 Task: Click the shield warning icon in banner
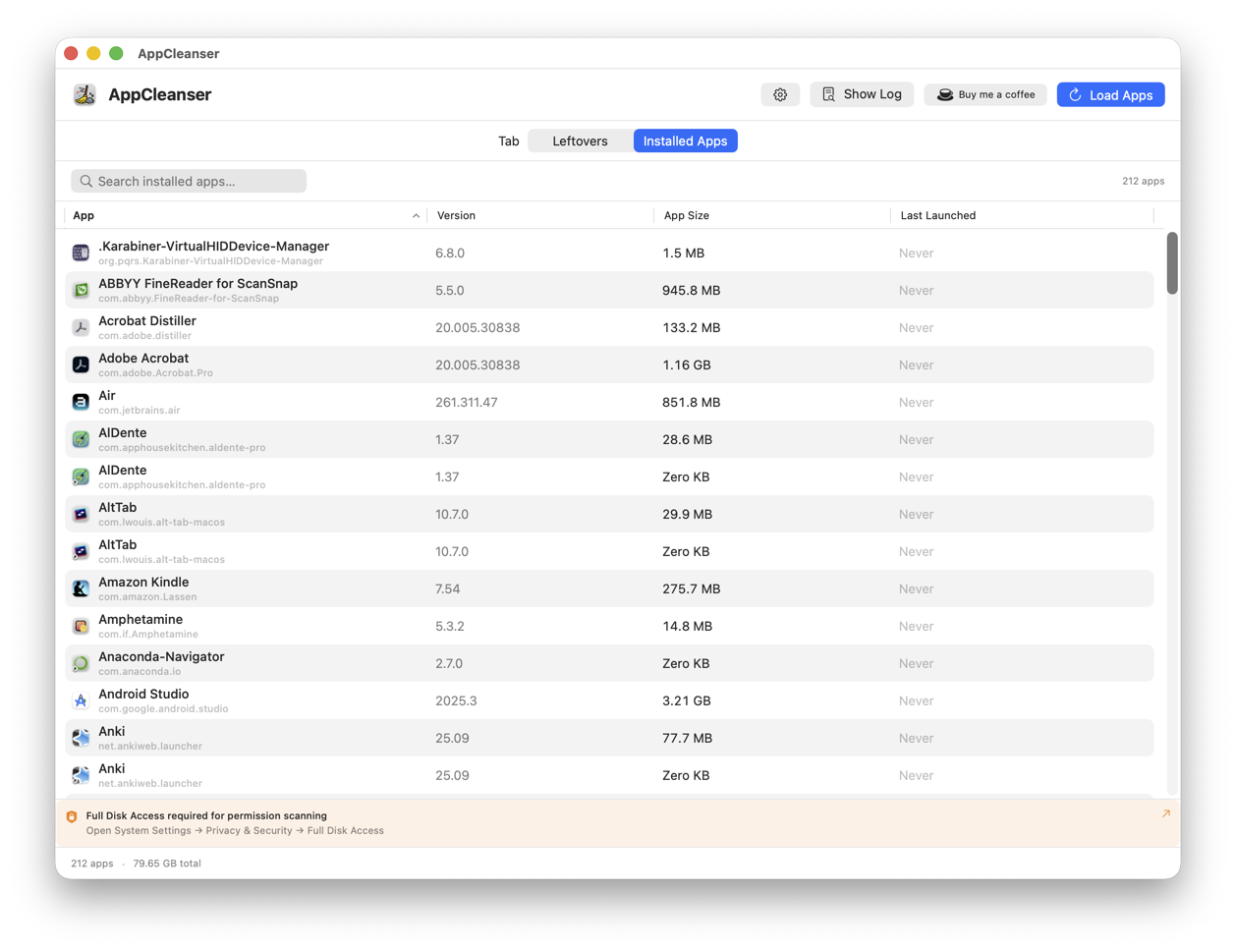72,816
